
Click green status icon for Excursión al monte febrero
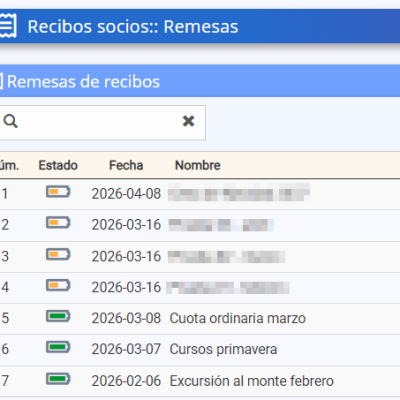58,379
